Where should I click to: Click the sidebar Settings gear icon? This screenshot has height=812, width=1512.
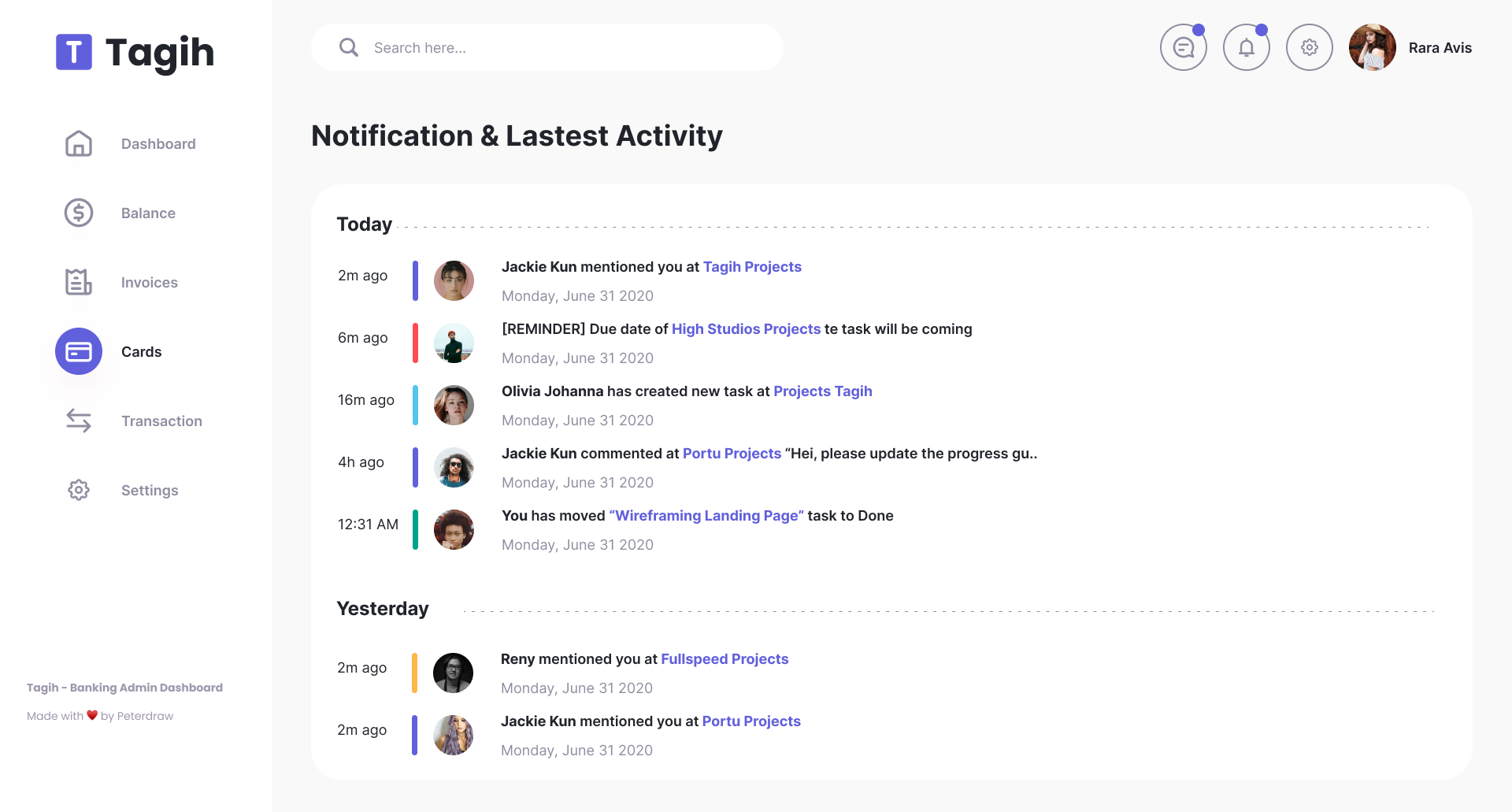pyautogui.click(x=79, y=490)
